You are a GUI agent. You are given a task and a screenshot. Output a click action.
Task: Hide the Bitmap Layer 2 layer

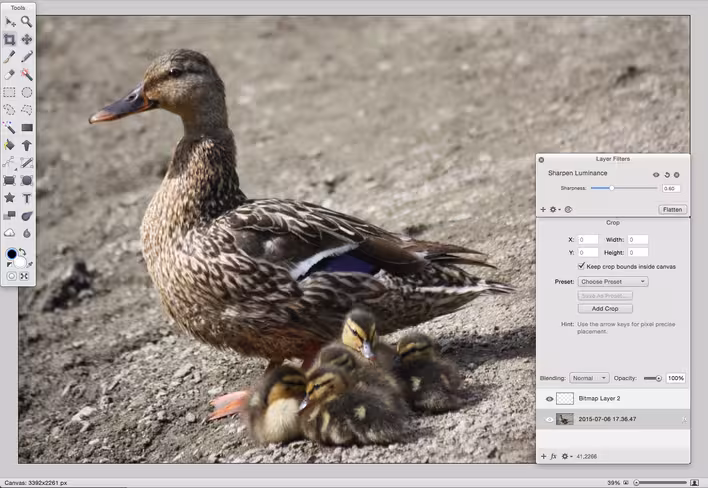coord(549,399)
